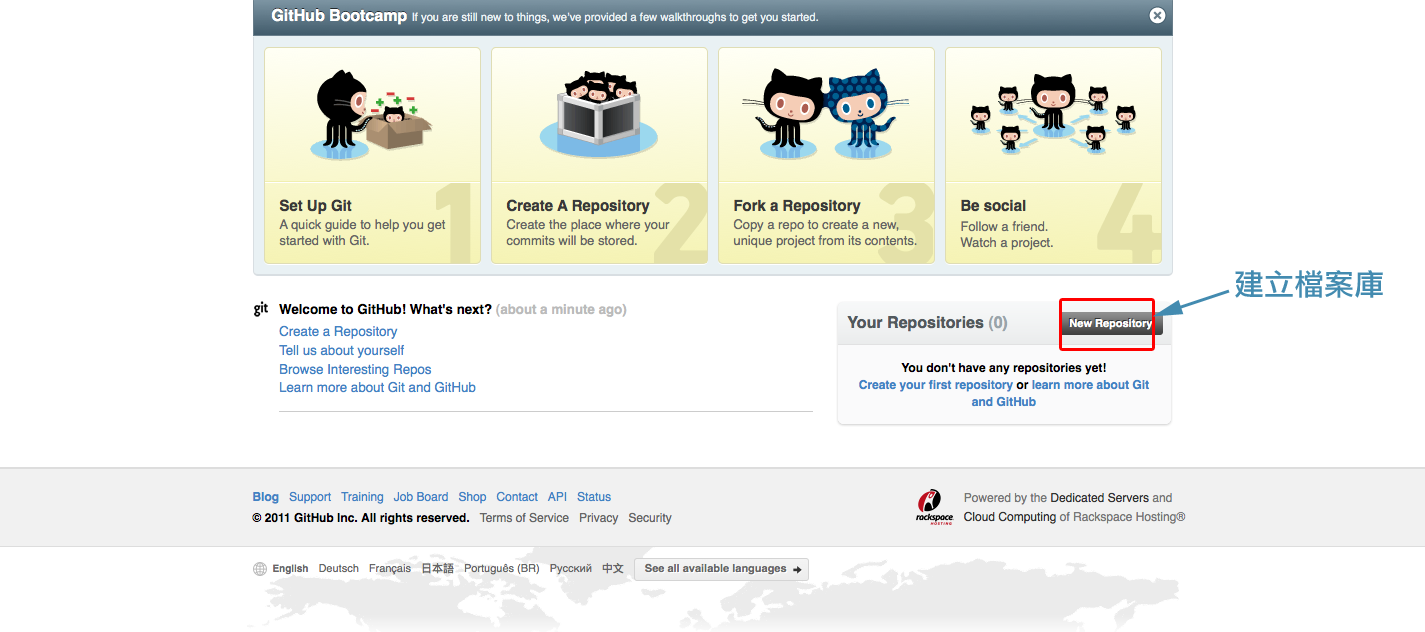Viewport: 1425px width, 632px height.
Task: Open the Set Up Git guide illustration
Action: [372, 115]
